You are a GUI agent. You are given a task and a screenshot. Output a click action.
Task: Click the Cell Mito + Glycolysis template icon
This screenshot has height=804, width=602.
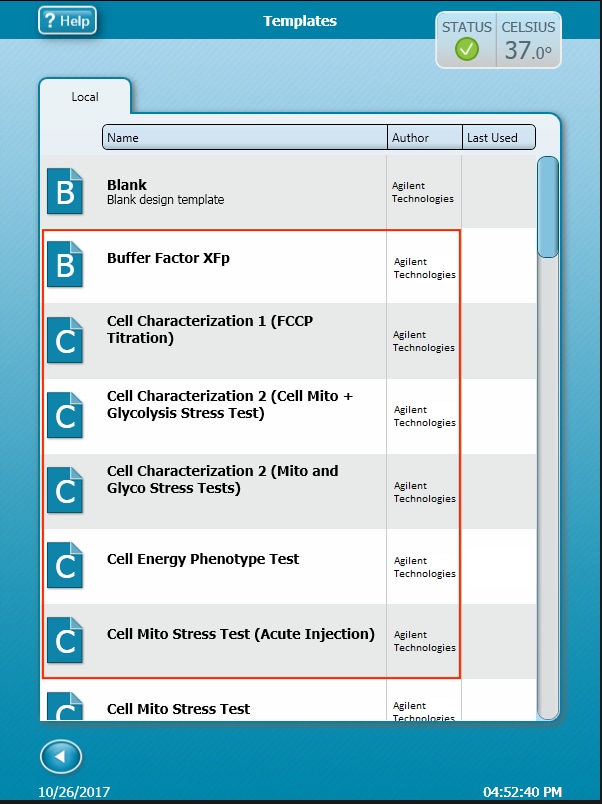coord(66,415)
